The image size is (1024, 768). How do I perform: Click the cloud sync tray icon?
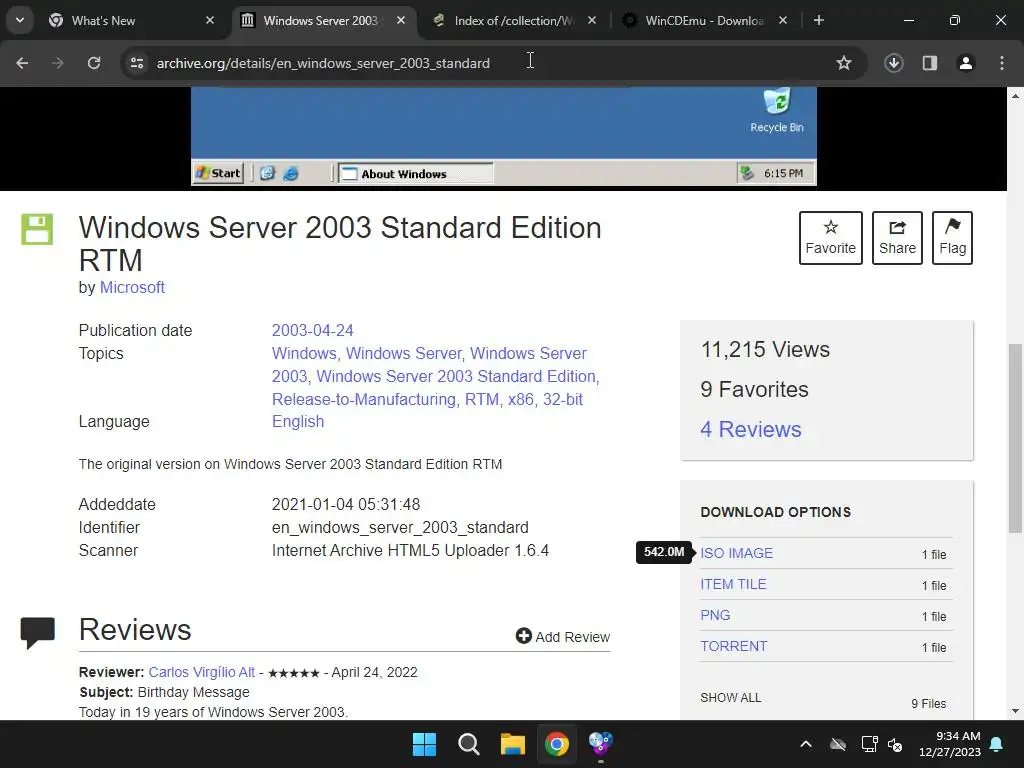[838, 744]
